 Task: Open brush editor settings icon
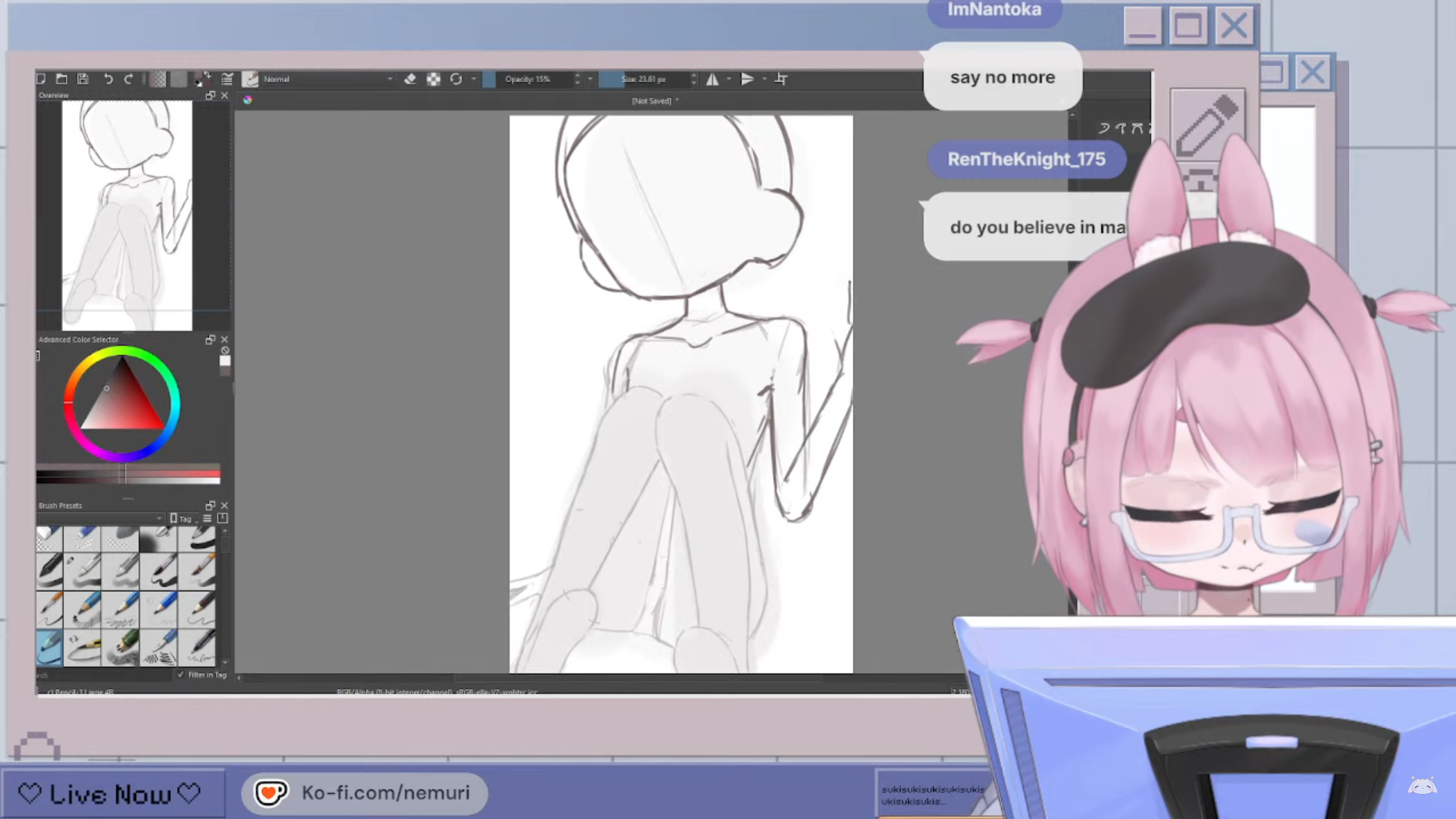click(x=227, y=79)
